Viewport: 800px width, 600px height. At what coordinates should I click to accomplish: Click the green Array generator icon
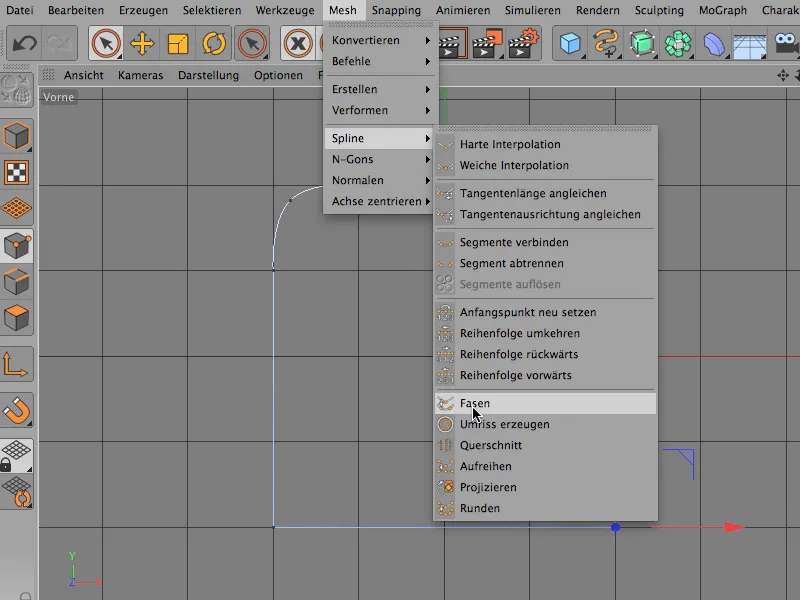click(x=678, y=43)
